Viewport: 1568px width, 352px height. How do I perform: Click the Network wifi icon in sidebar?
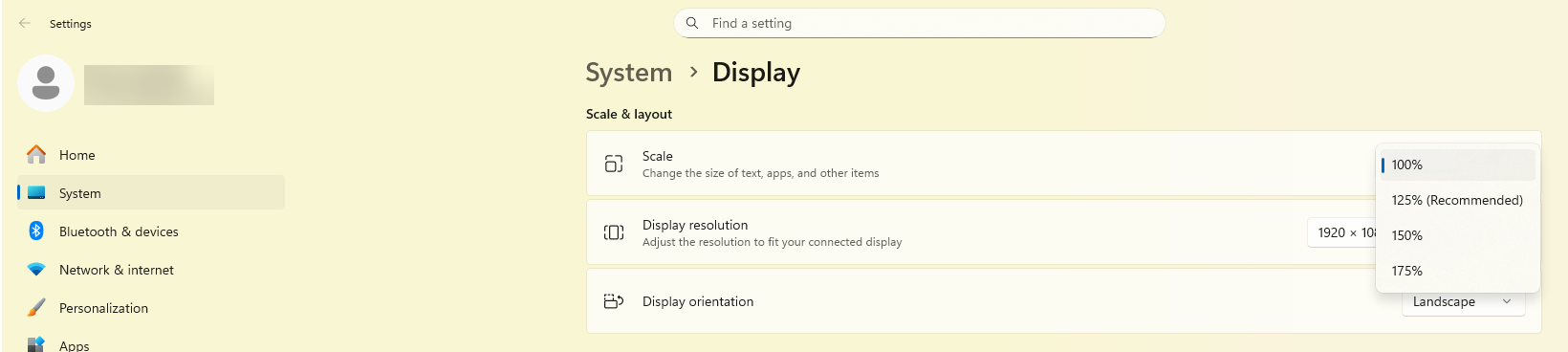[x=36, y=270]
